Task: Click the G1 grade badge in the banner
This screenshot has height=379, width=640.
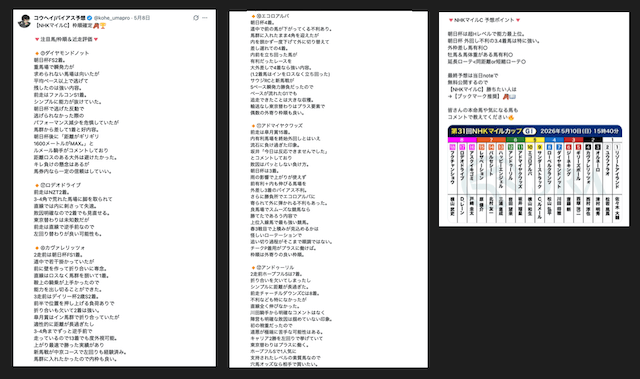Action: [529, 131]
